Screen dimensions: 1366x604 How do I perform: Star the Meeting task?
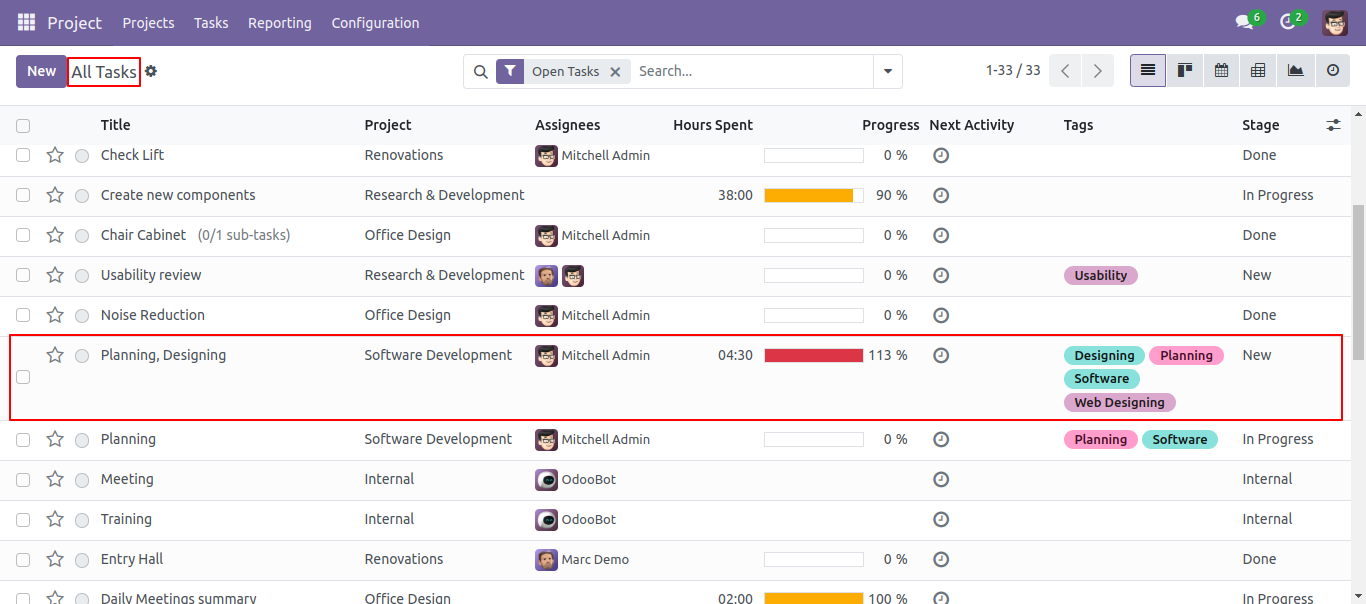coord(55,479)
